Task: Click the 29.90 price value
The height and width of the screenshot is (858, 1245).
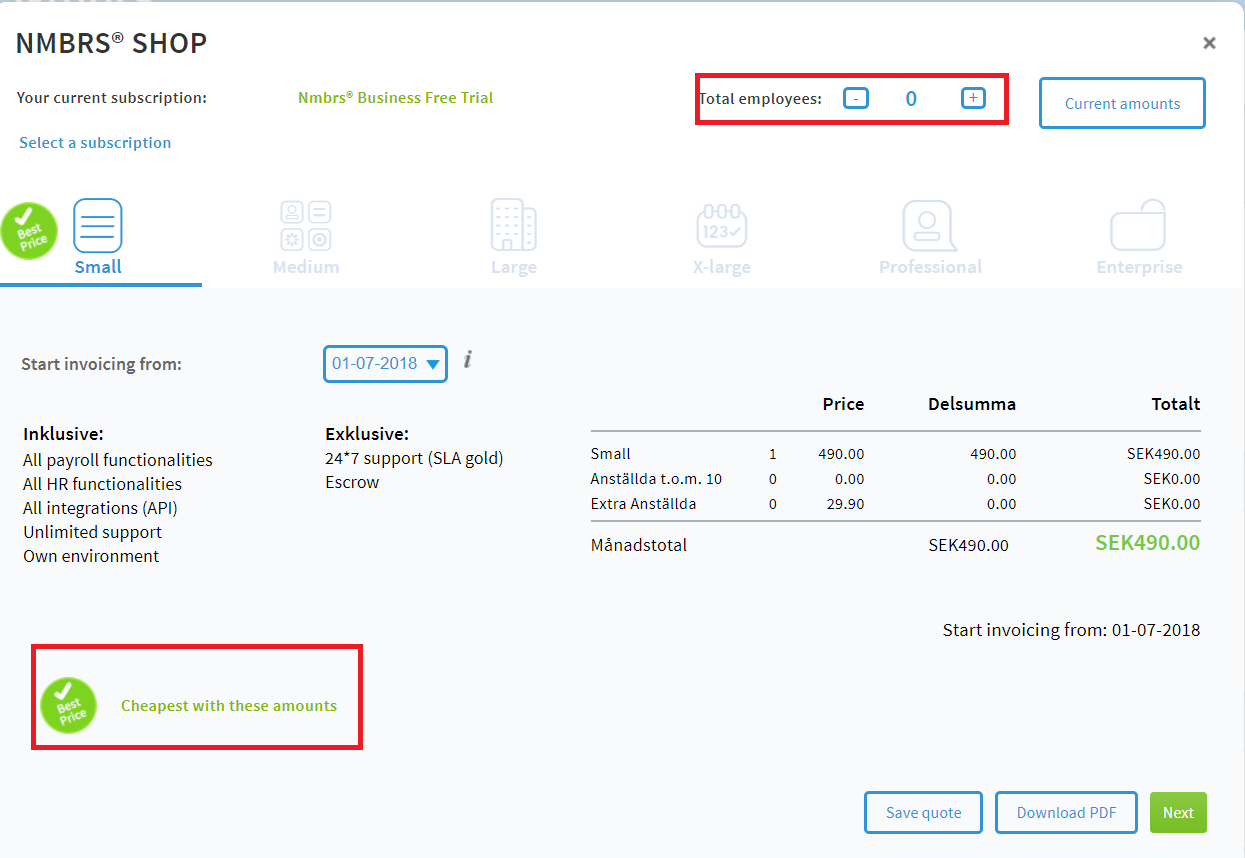Action: [x=847, y=504]
